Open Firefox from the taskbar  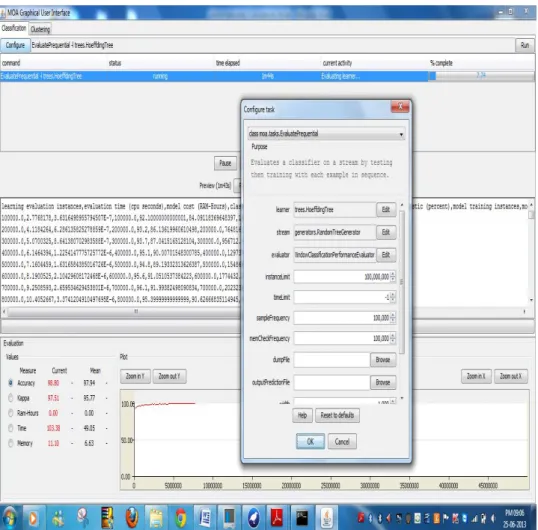point(132,518)
